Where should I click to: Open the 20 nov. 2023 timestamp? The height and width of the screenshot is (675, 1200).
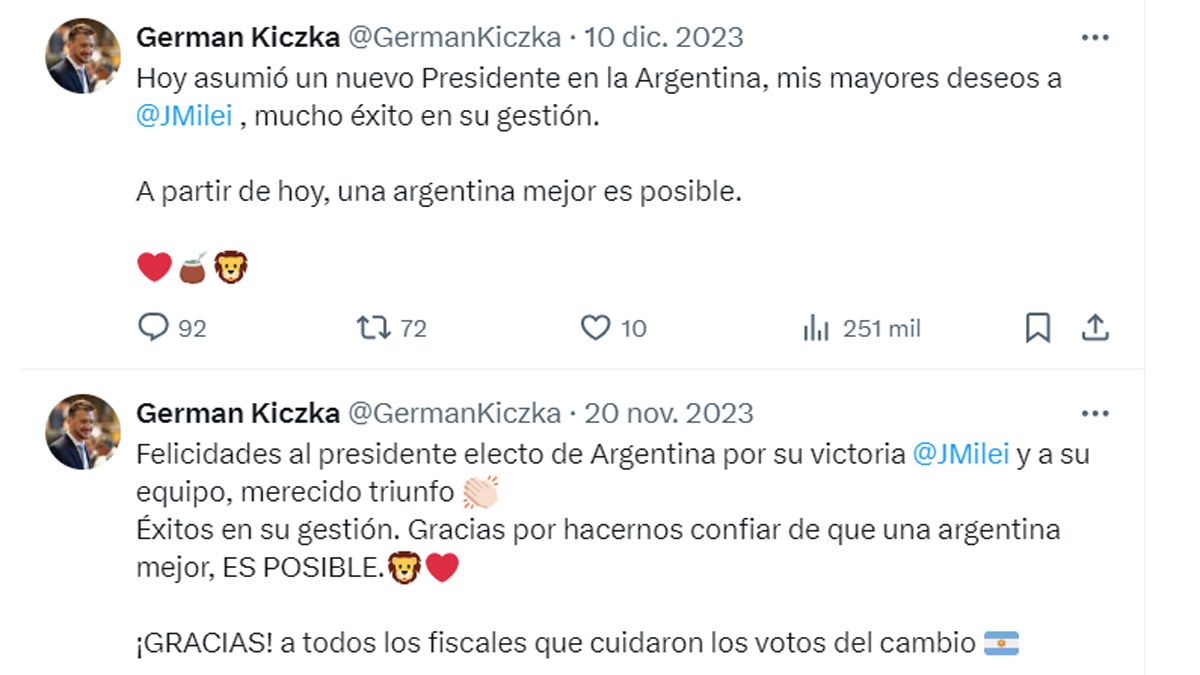tap(668, 413)
